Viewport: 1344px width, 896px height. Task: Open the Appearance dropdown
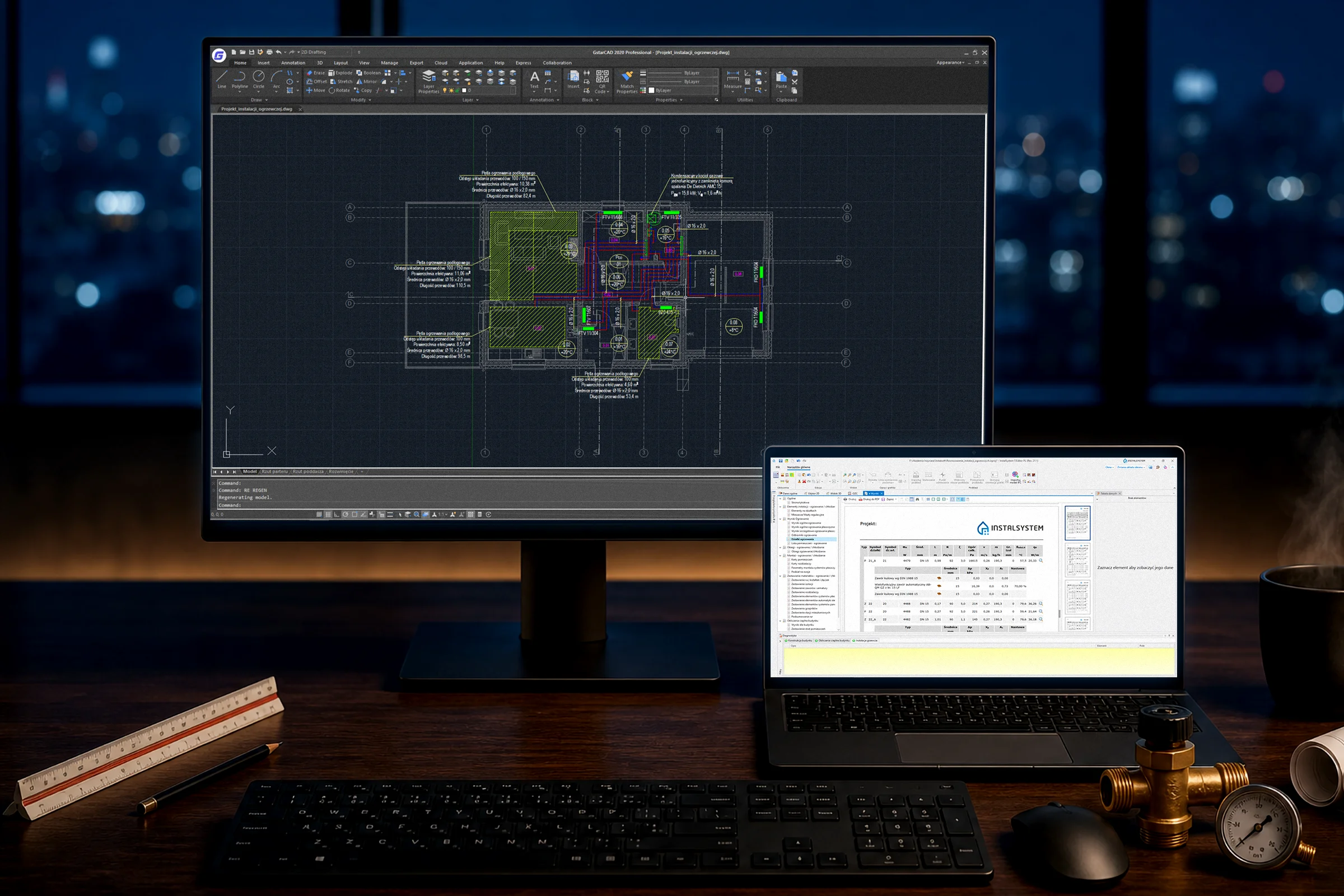[950, 62]
